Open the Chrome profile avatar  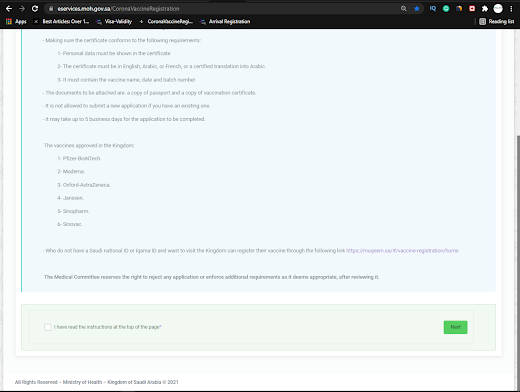click(x=498, y=9)
